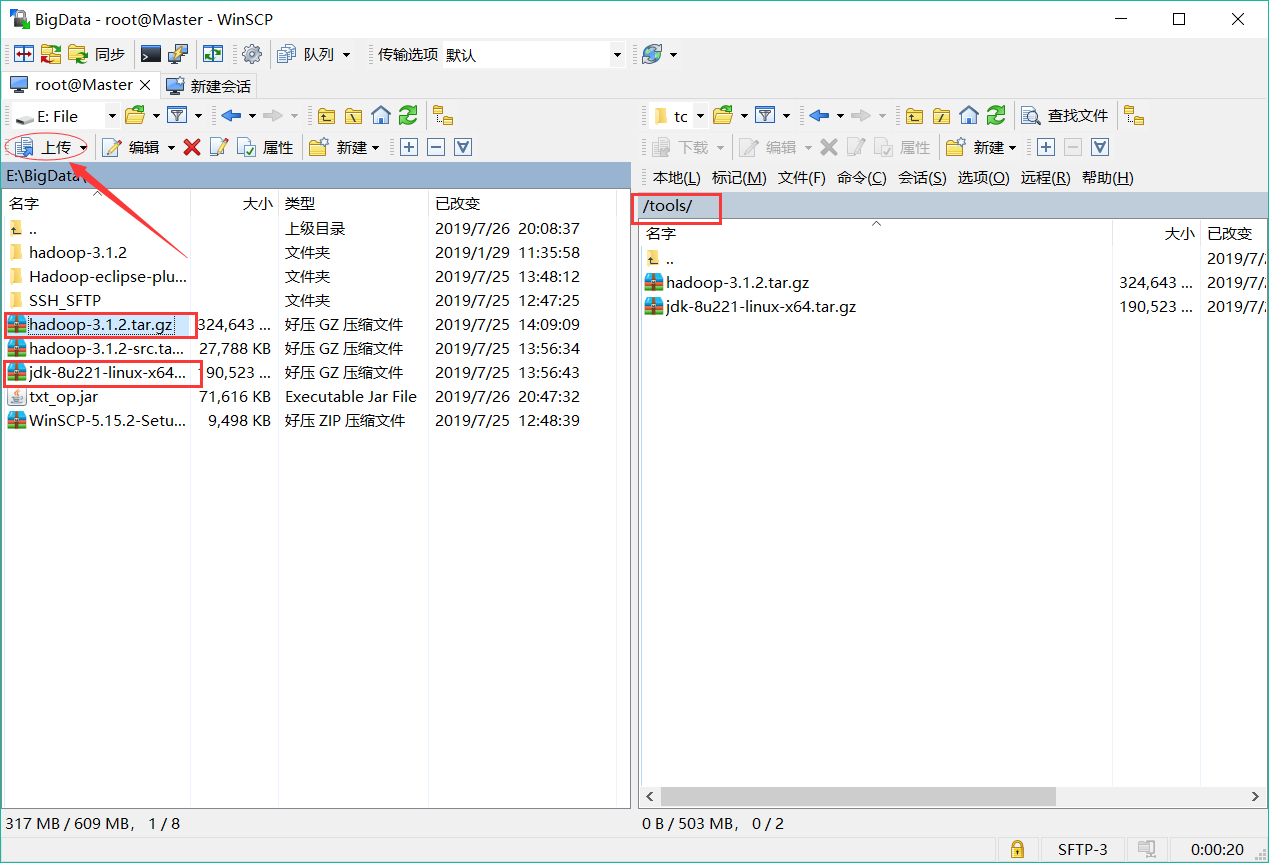Click the globe icon in top toolbar
The height and width of the screenshot is (863, 1269).
click(x=652, y=54)
